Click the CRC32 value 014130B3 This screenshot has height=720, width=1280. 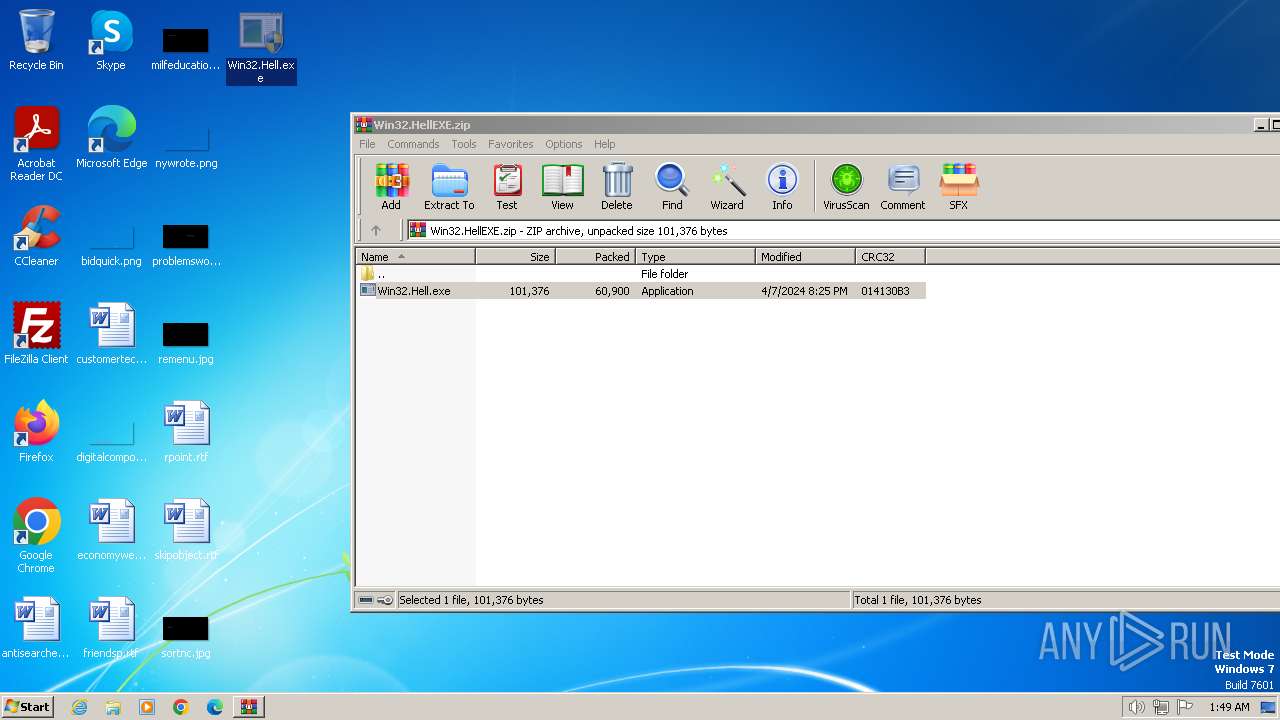point(885,291)
